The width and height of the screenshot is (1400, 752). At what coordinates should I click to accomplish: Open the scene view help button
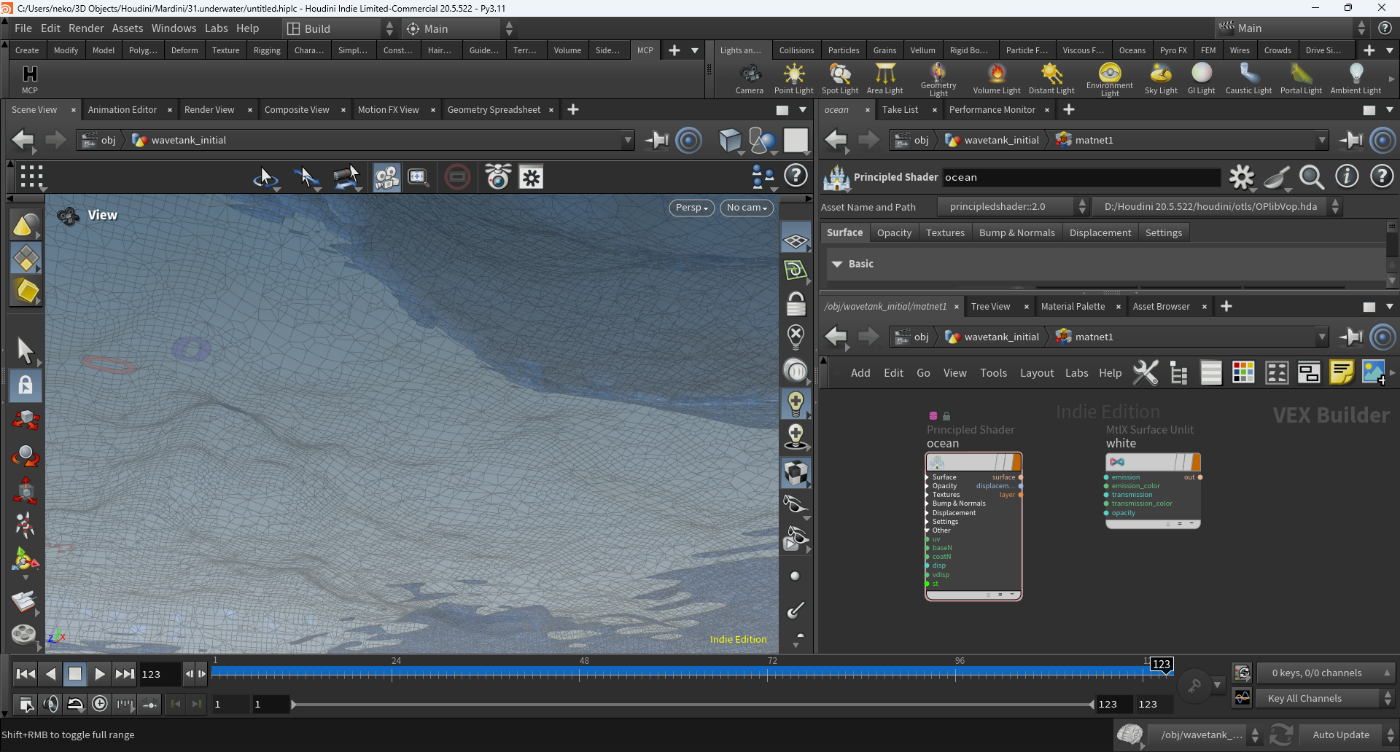tap(795, 176)
